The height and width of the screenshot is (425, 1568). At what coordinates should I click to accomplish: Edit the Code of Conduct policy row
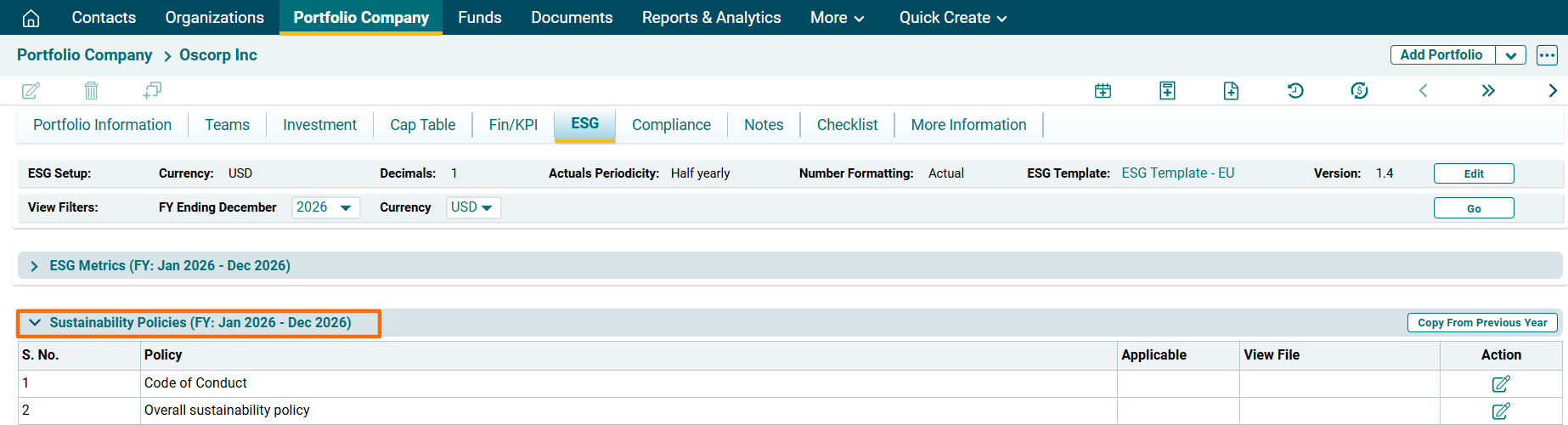(x=1501, y=383)
